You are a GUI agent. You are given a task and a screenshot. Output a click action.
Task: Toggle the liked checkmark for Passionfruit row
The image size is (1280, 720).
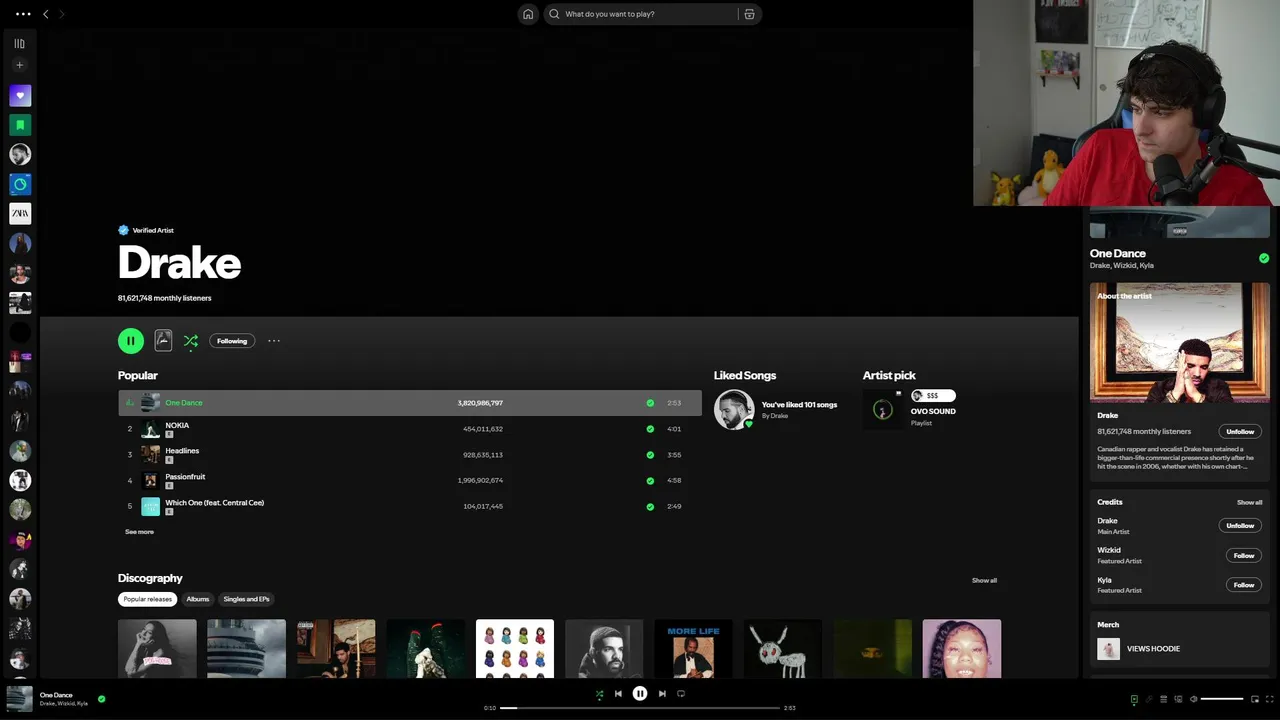point(650,480)
